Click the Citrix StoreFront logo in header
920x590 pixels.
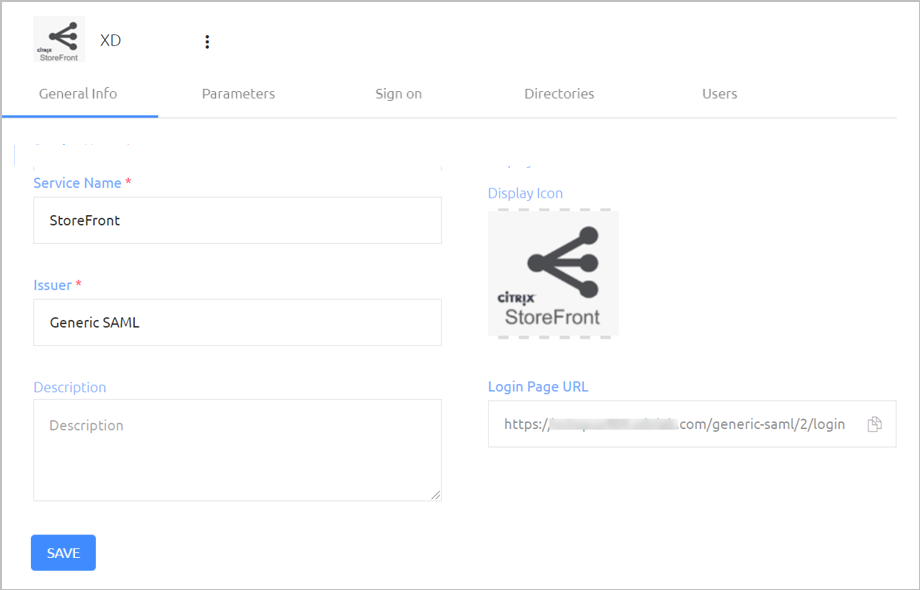[x=59, y=39]
